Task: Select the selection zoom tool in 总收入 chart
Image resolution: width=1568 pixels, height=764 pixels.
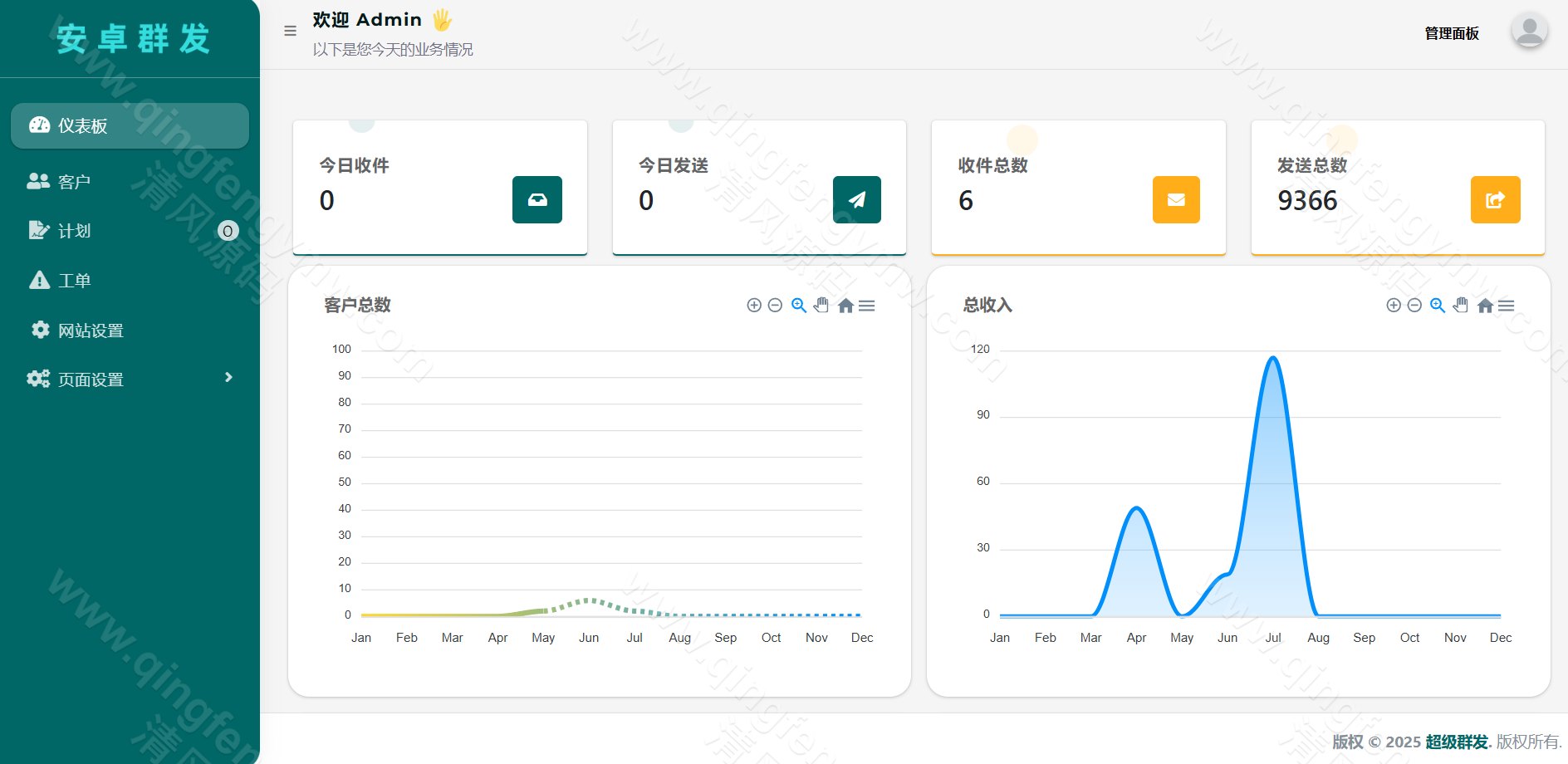Action: pos(1438,305)
